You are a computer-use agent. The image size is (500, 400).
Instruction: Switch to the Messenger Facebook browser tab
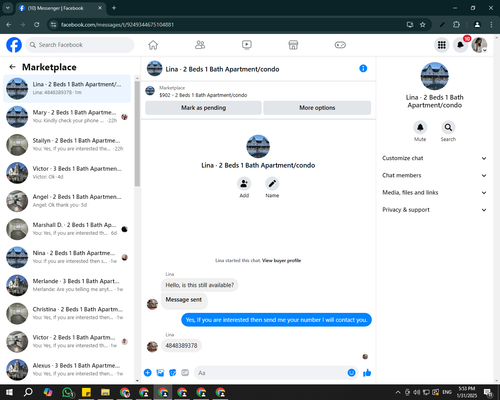click(61, 8)
